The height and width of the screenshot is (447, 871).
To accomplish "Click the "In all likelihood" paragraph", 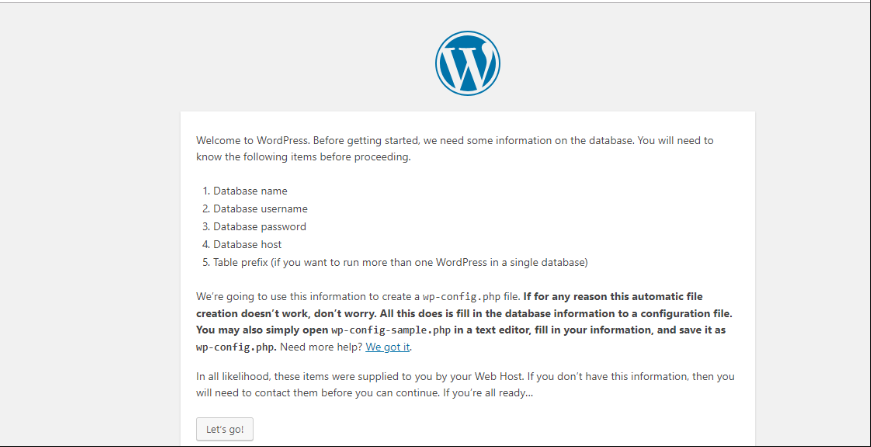I will coord(465,385).
